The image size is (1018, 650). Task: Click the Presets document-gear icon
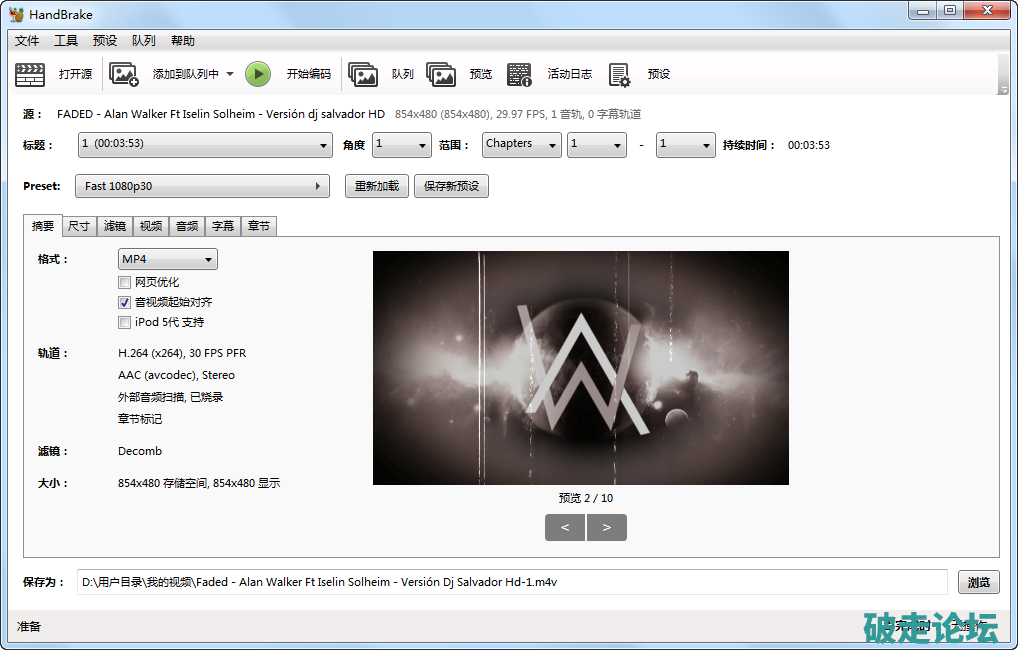619,74
